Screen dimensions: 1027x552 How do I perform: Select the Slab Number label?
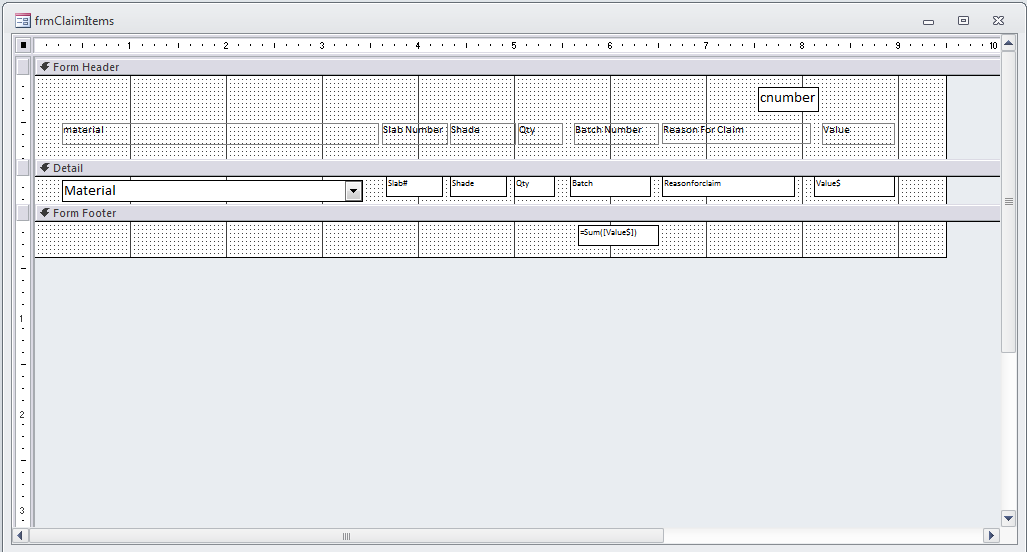[x=415, y=134]
